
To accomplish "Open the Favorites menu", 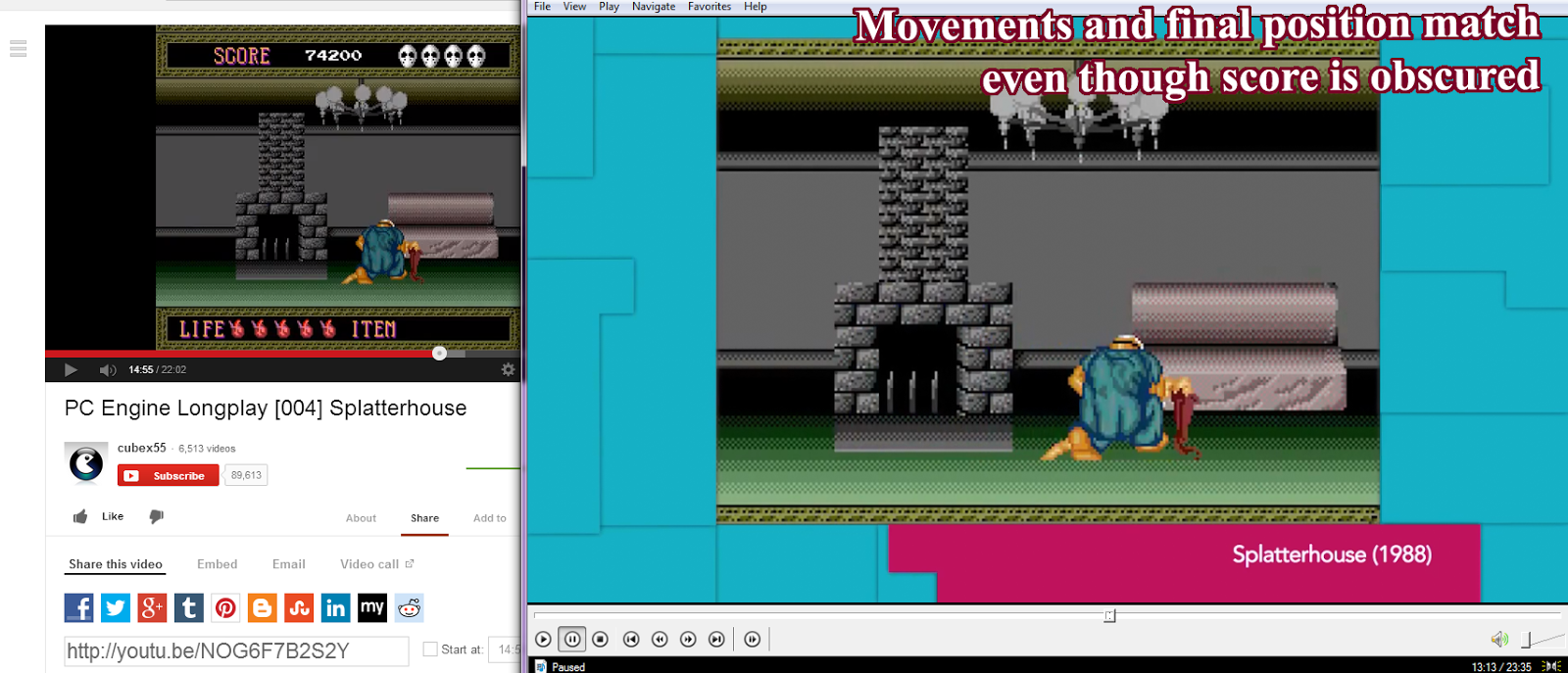I will tap(709, 7).
